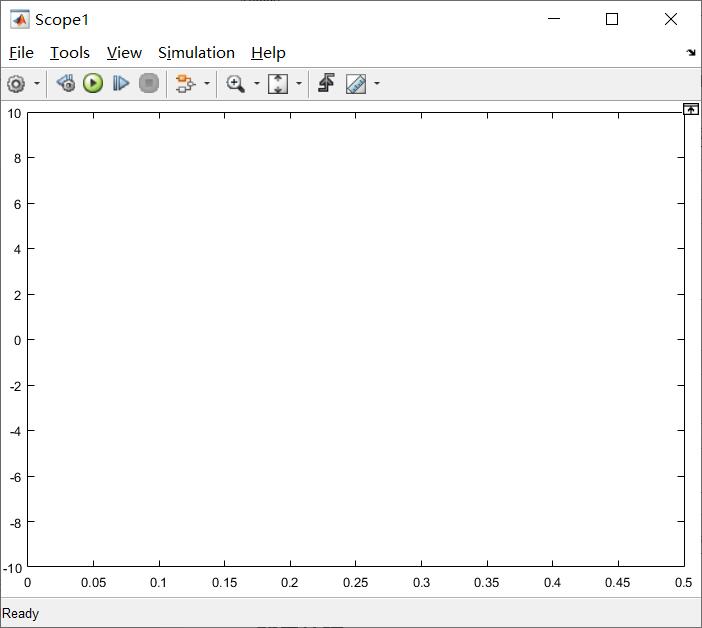Open the zoom options dropdown arrow
Image resolution: width=702 pixels, height=628 pixels.
(x=257, y=84)
